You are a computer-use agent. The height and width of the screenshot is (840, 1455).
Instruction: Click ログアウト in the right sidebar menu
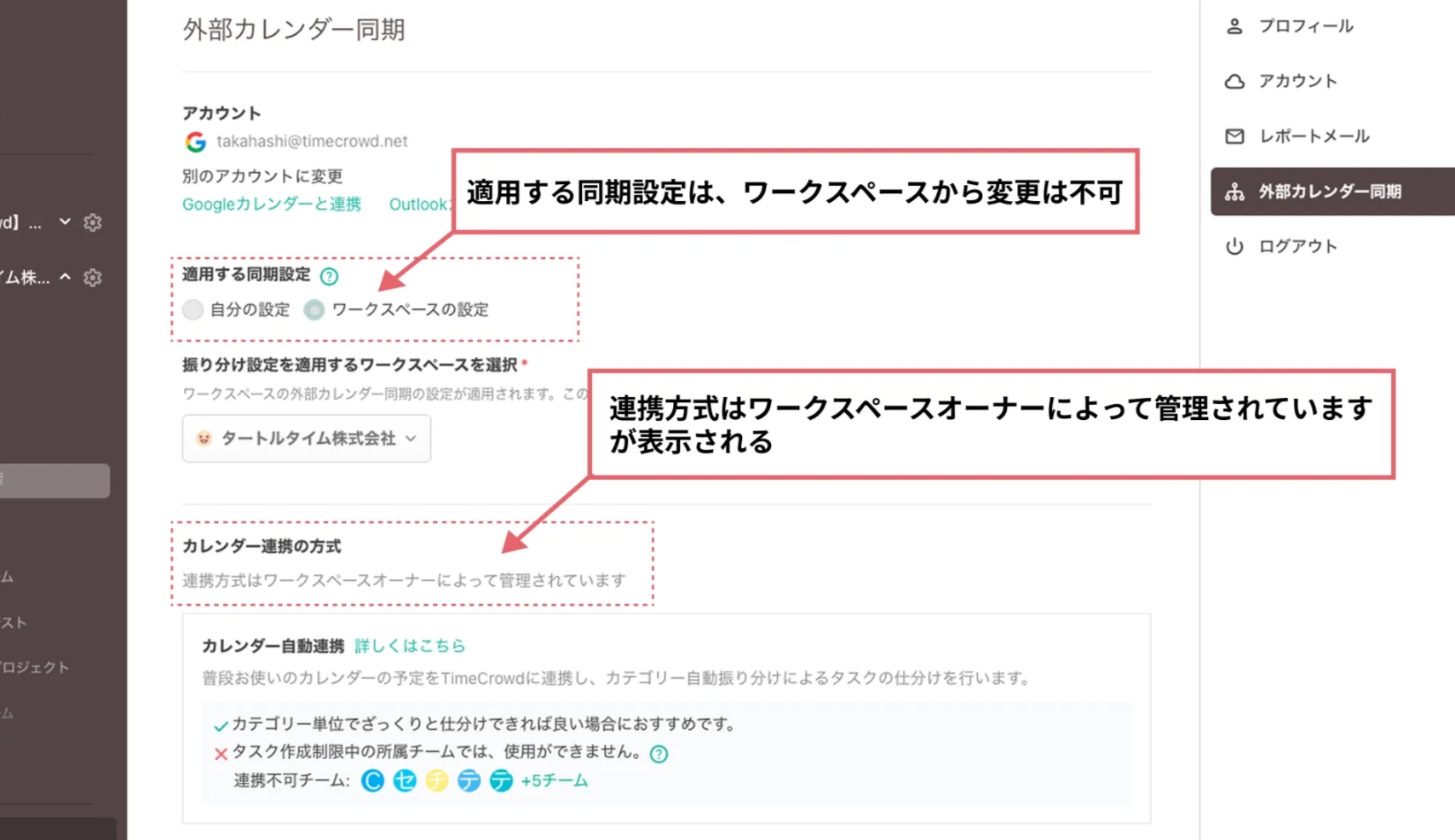click(x=1296, y=246)
